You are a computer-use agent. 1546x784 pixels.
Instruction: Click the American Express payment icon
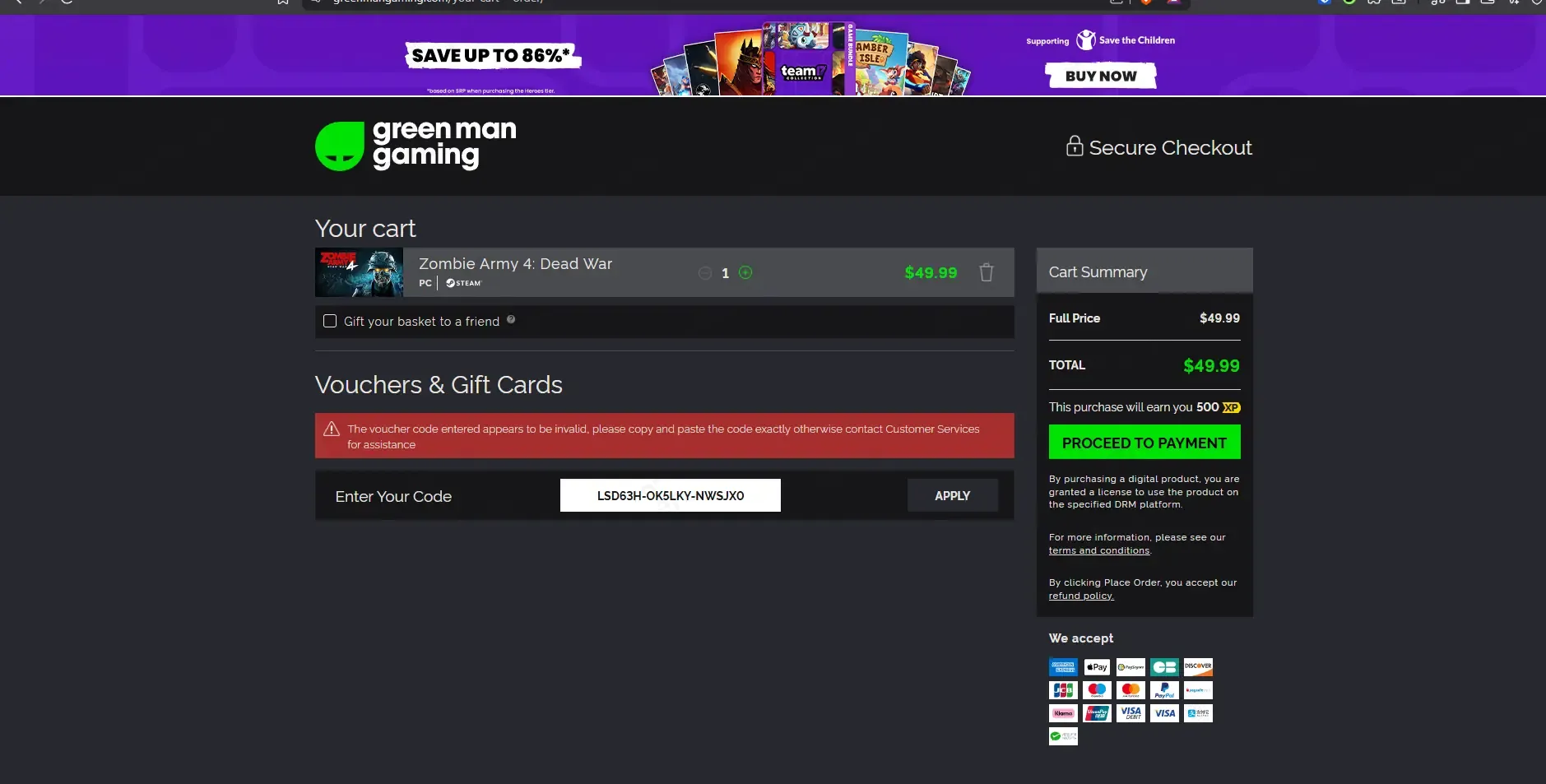pos(1063,667)
